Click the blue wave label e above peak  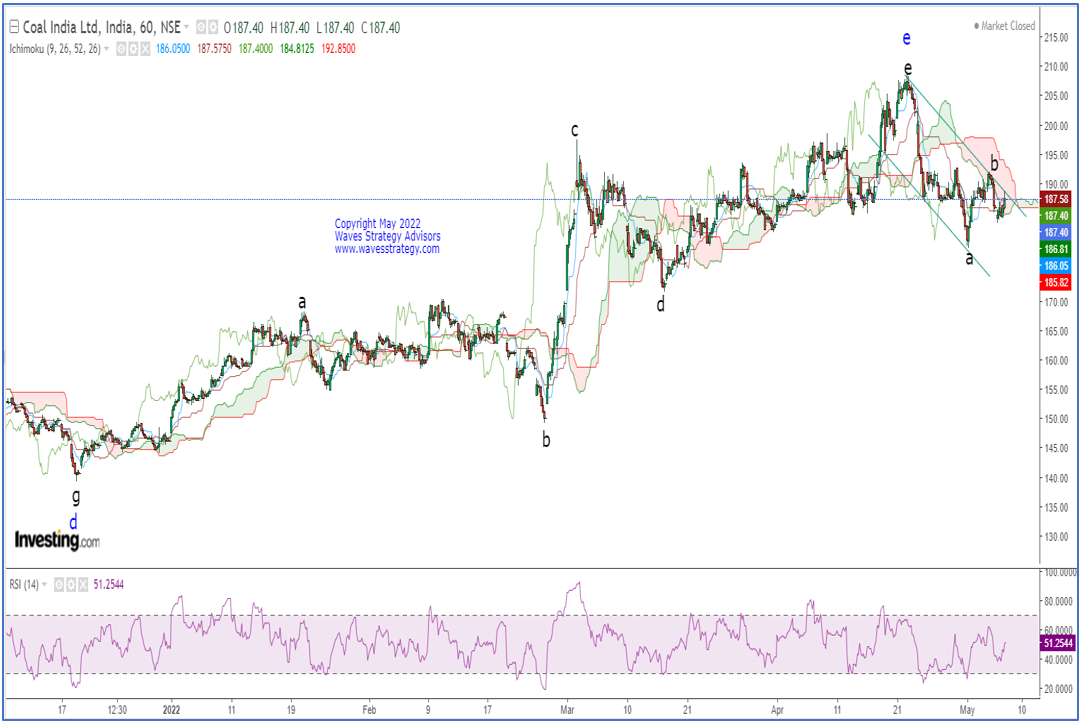click(907, 38)
